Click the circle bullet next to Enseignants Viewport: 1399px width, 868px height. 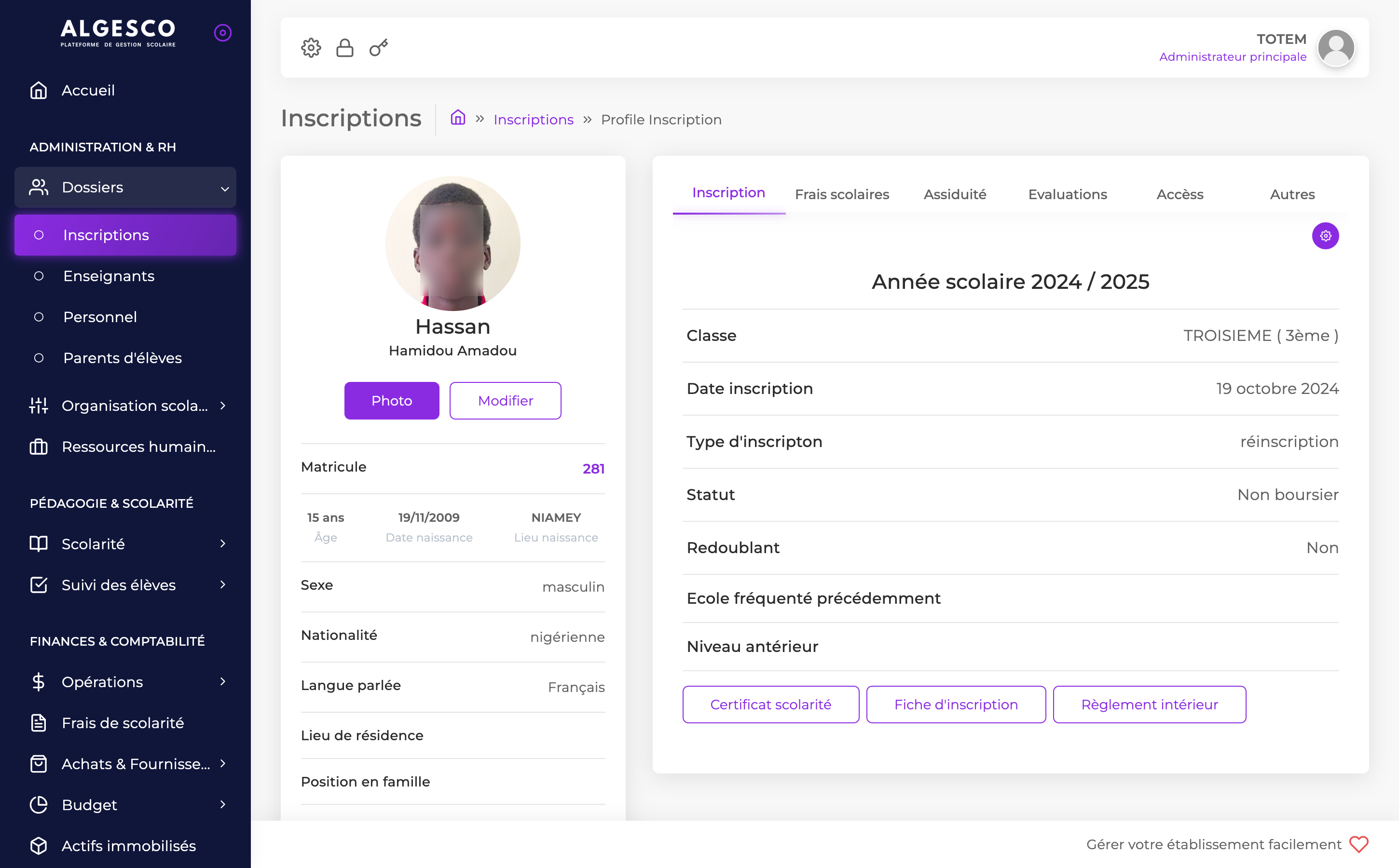pyautogui.click(x=39, y=275)
